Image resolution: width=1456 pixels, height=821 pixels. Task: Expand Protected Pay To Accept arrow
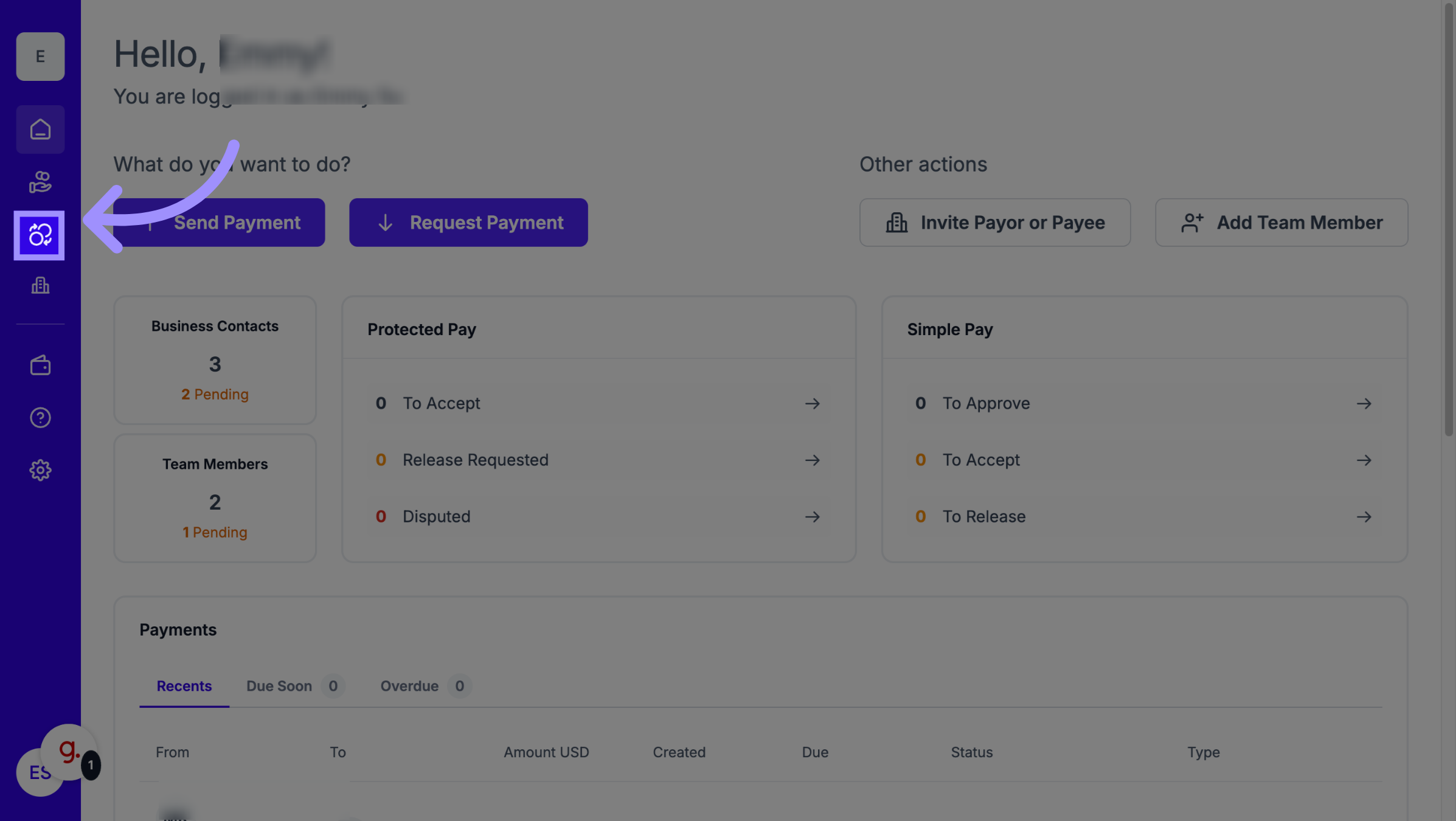[x=812, y=404]
